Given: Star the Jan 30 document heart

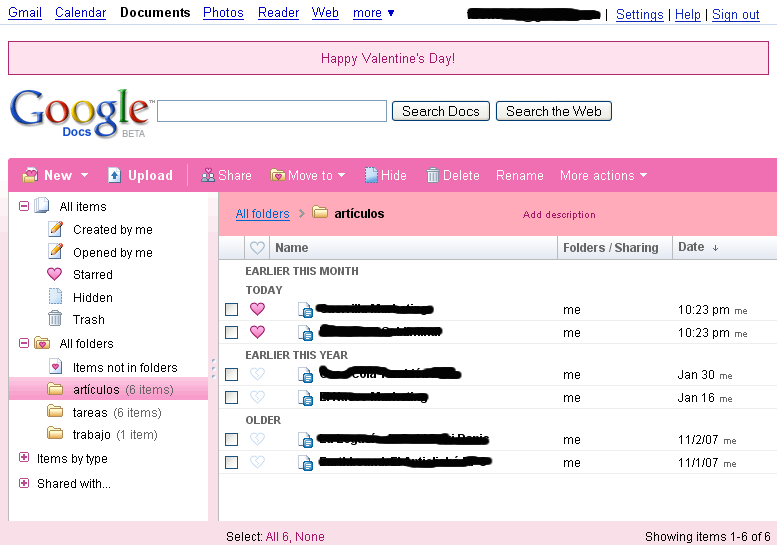Looking at the screenshot, I should point(257,374).
